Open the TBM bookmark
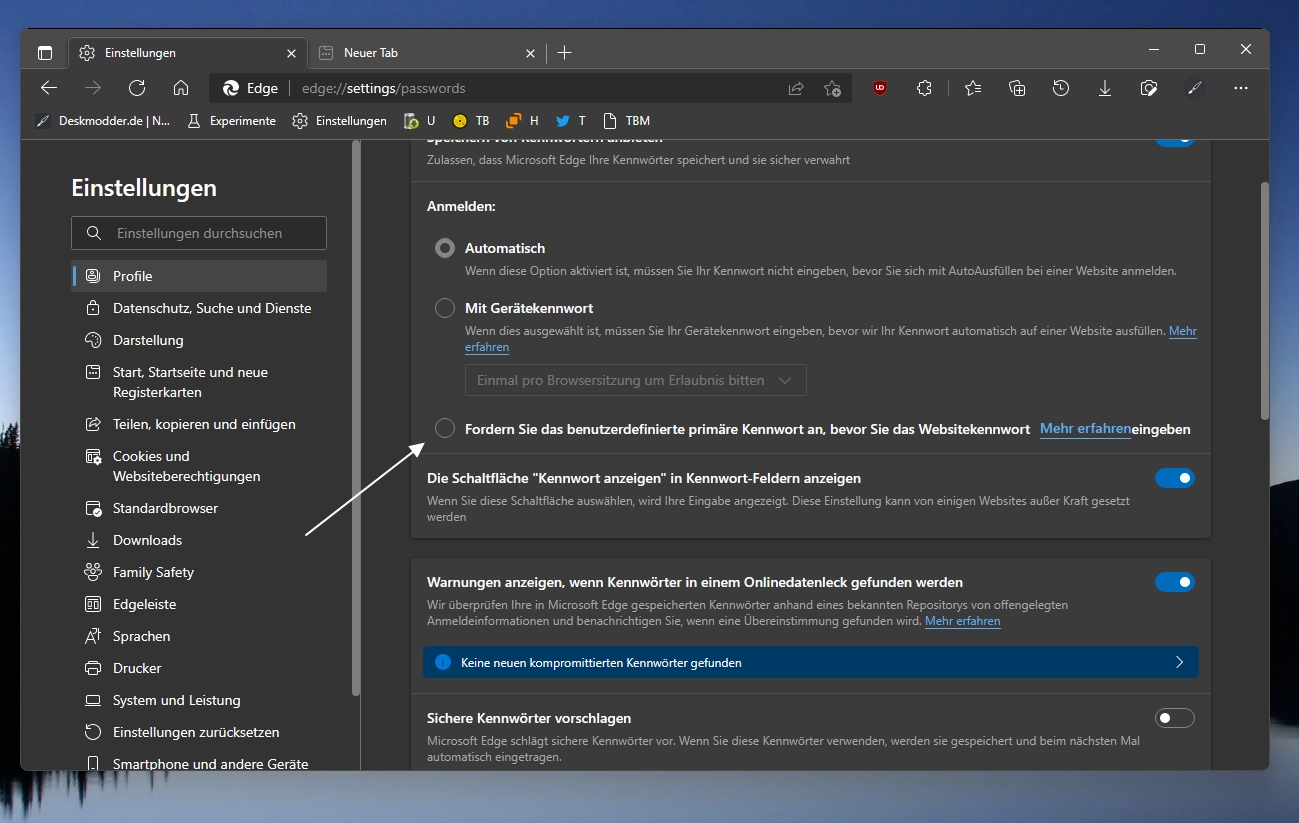 pyautogui.click(x=627, y=121)
